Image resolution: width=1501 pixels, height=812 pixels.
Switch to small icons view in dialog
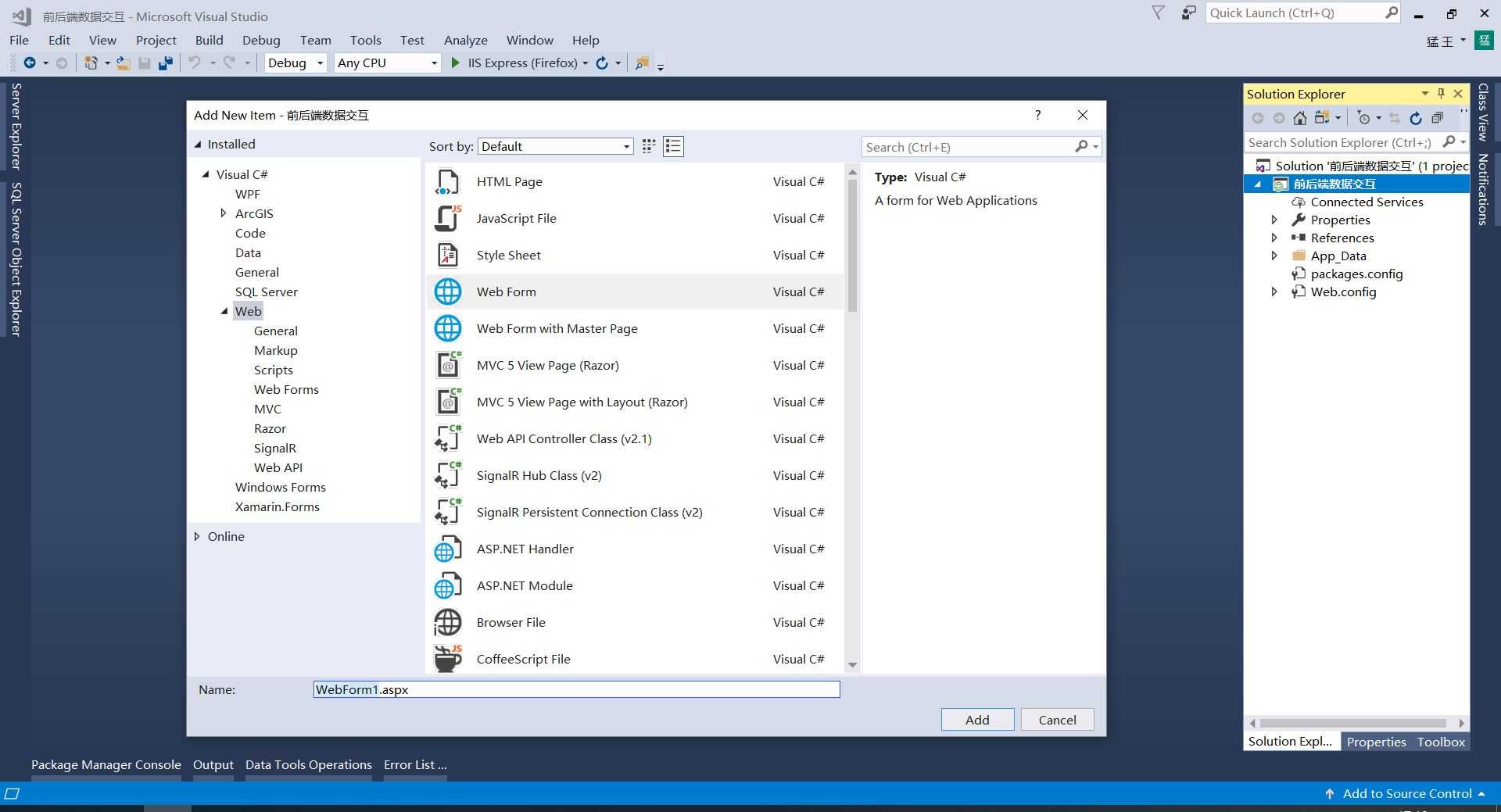(648, 146)
